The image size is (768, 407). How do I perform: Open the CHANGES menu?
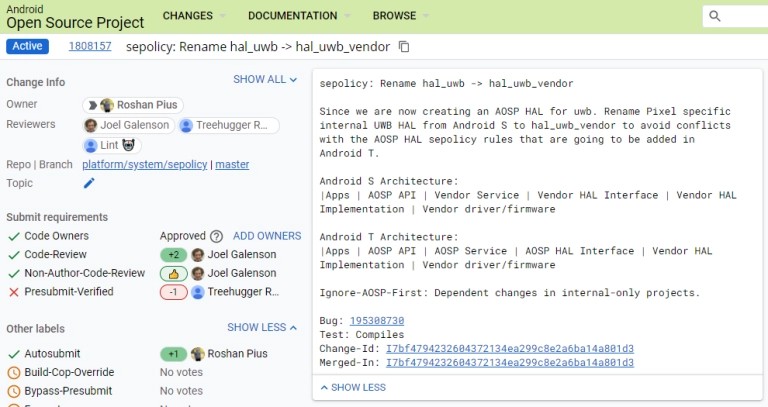click(194, 16)
